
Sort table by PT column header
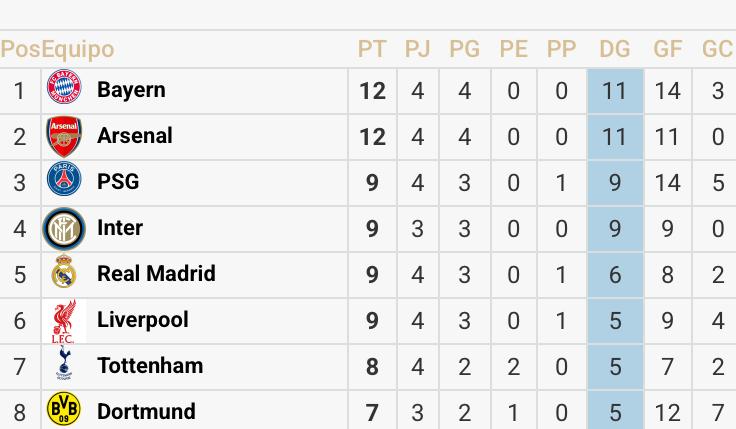[372, 49]
